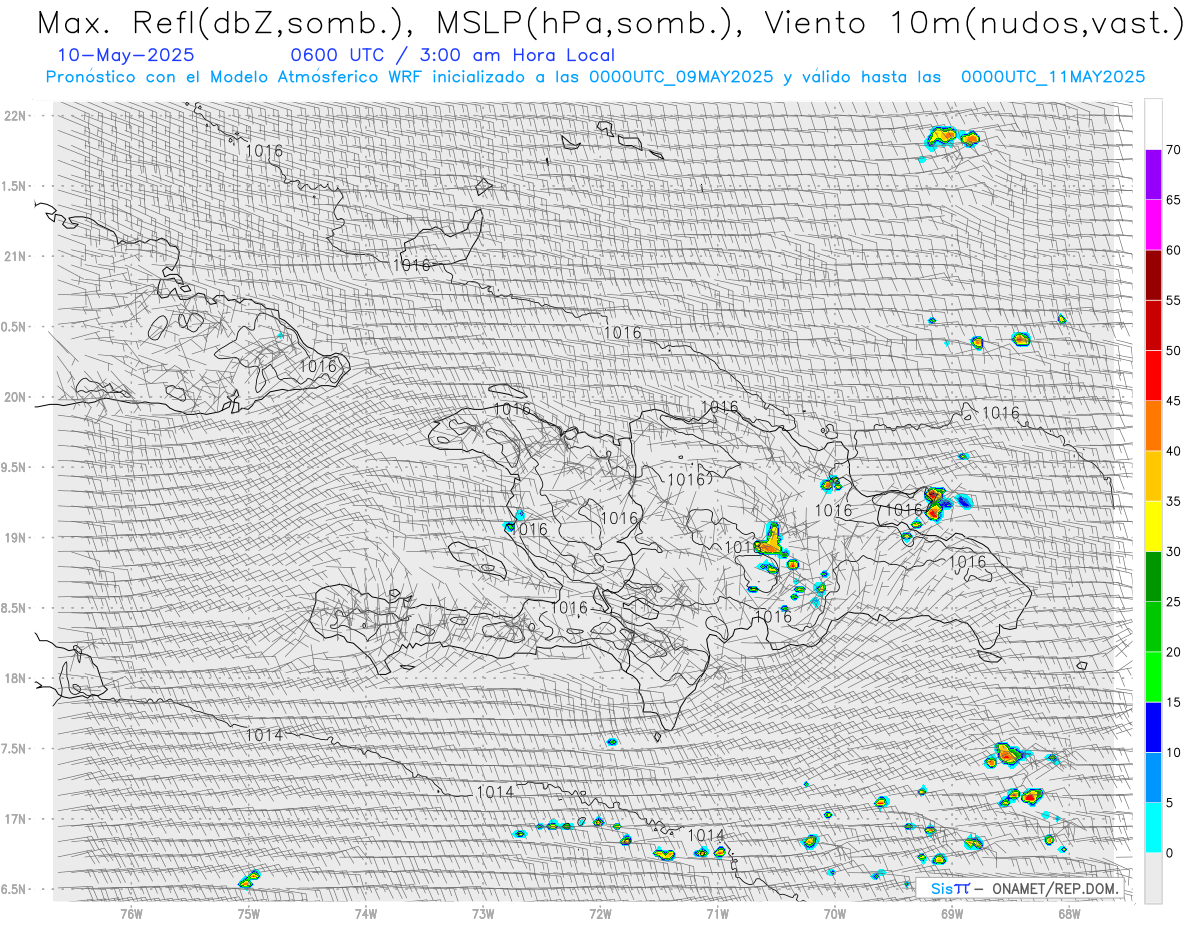Screen dimensions: 1200x927
Task: Click longitude axis label '69W'
Action: tap(951, 913)
